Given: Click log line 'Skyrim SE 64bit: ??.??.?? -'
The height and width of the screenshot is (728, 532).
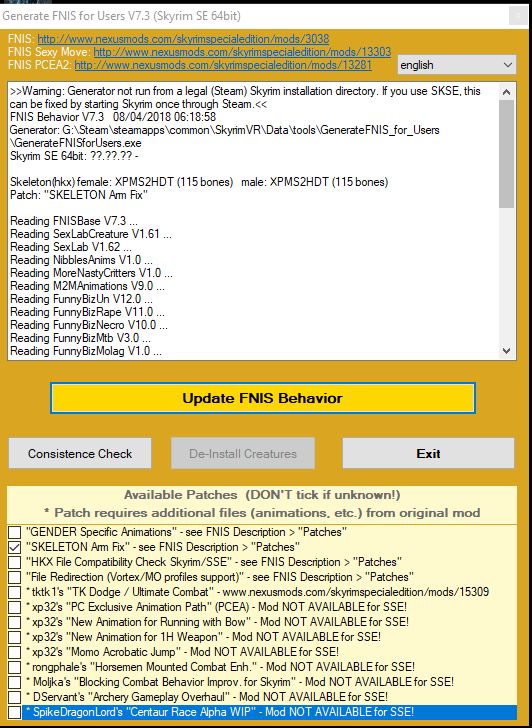Looking at the screenshot, I should [74, 156].
